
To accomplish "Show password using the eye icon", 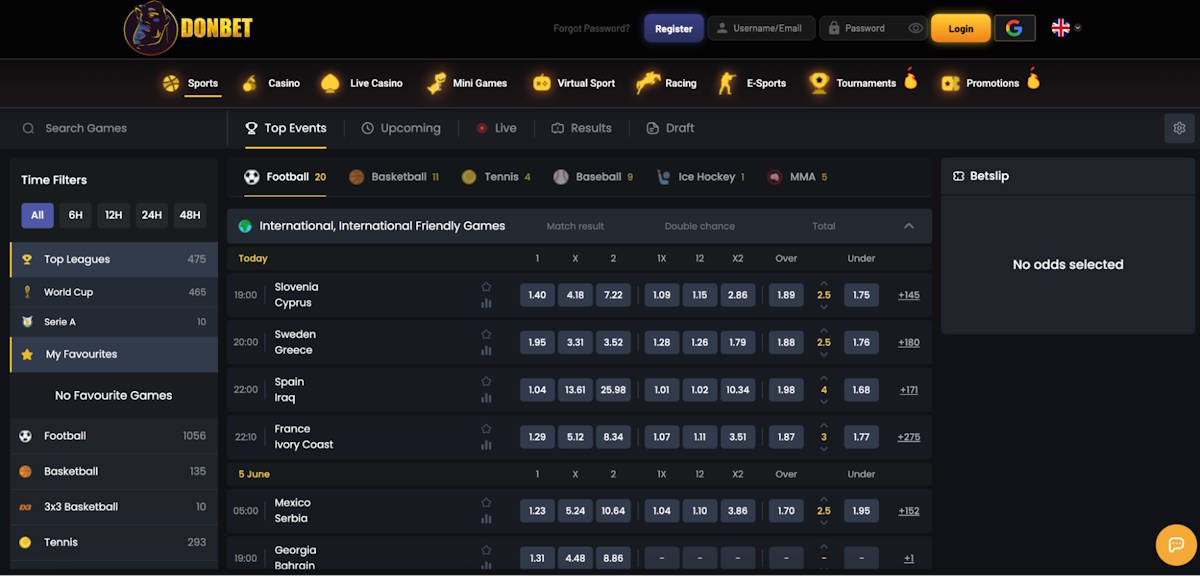I will (915, 28).
